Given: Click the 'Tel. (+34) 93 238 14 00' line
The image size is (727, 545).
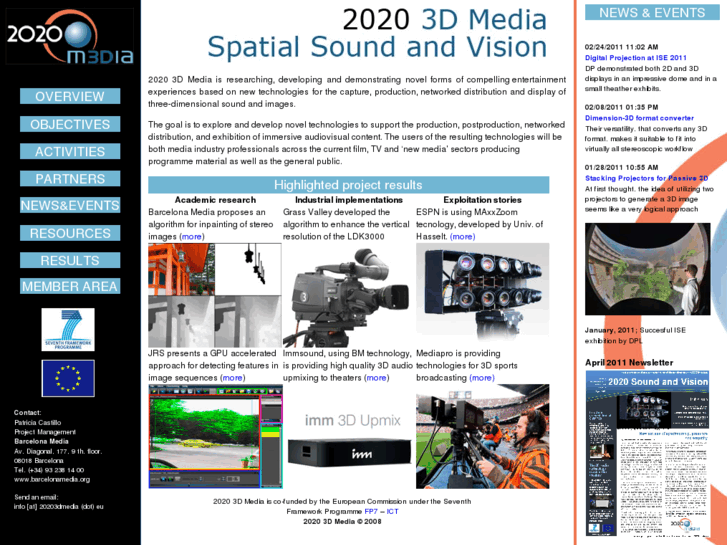Looking at the screenshot, I should coord(49,470).
